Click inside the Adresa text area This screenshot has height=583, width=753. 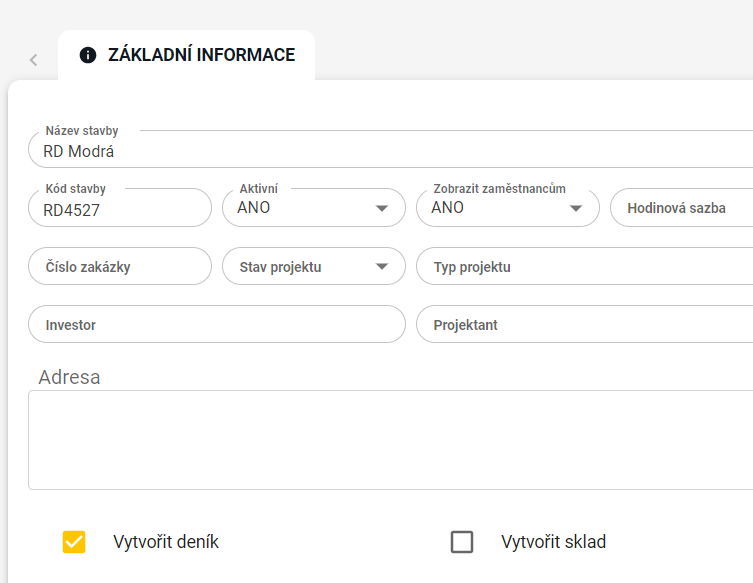click(x=390, y=440)
